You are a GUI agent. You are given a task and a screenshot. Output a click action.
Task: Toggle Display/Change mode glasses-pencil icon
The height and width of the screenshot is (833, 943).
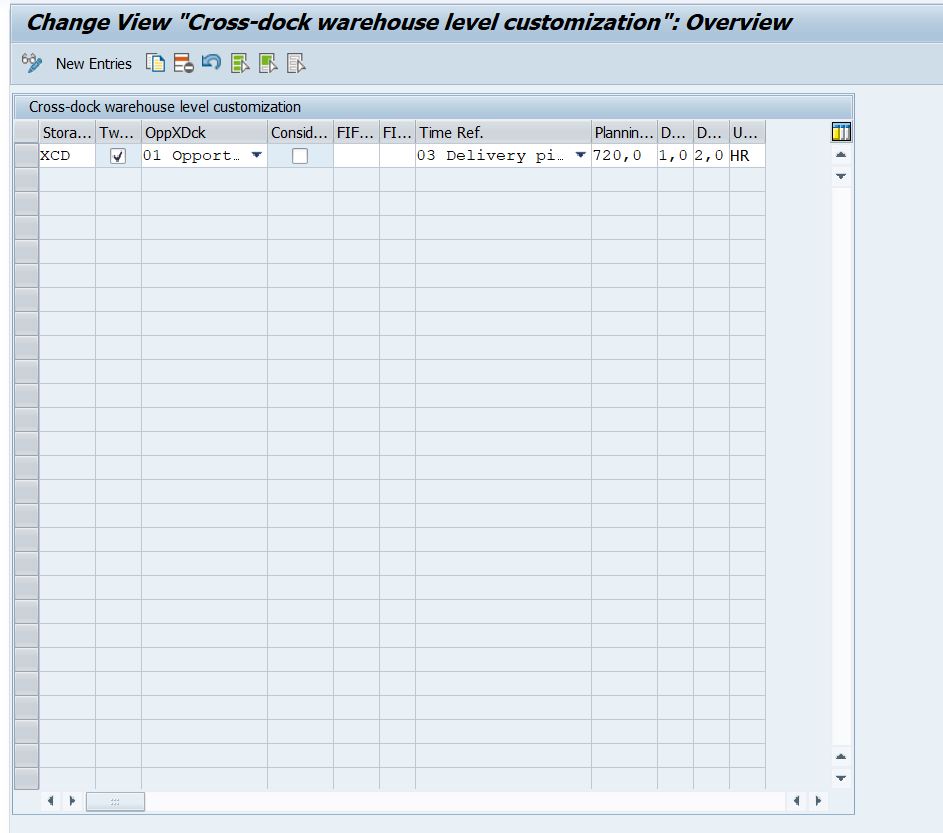(32, 63)
